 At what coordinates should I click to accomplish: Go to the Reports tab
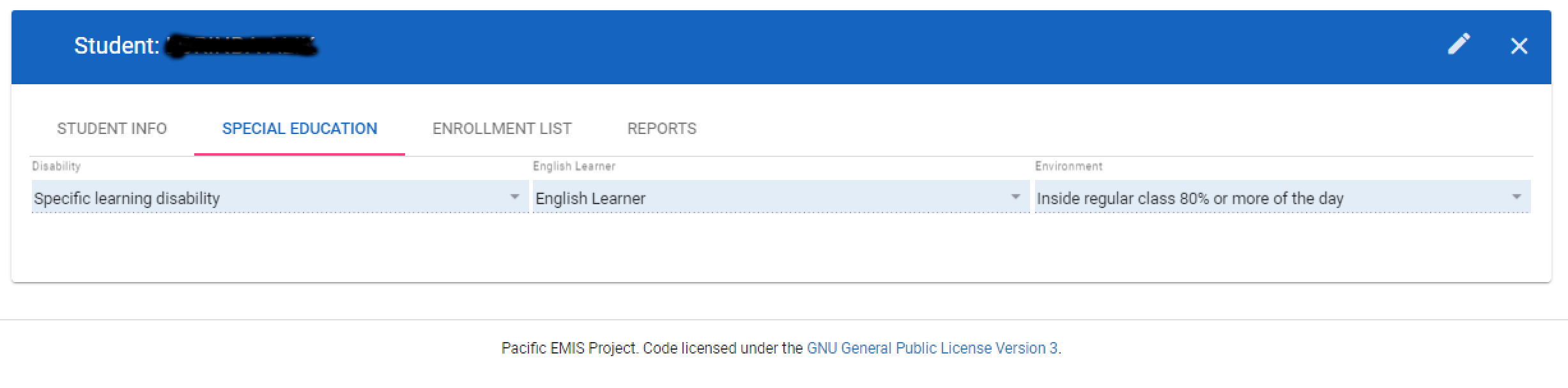click(x=661, y=129)
